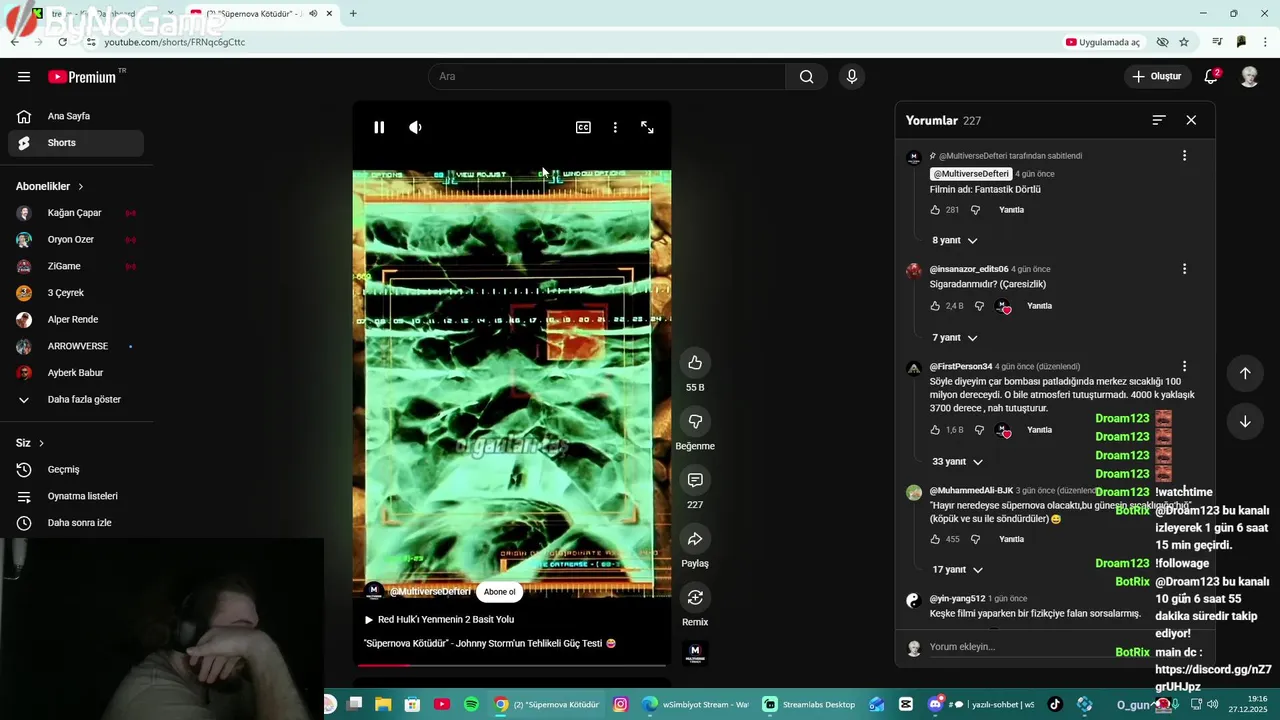
Task: Open options for insanazor_edits06 comment
Action: pos(1184,269)
